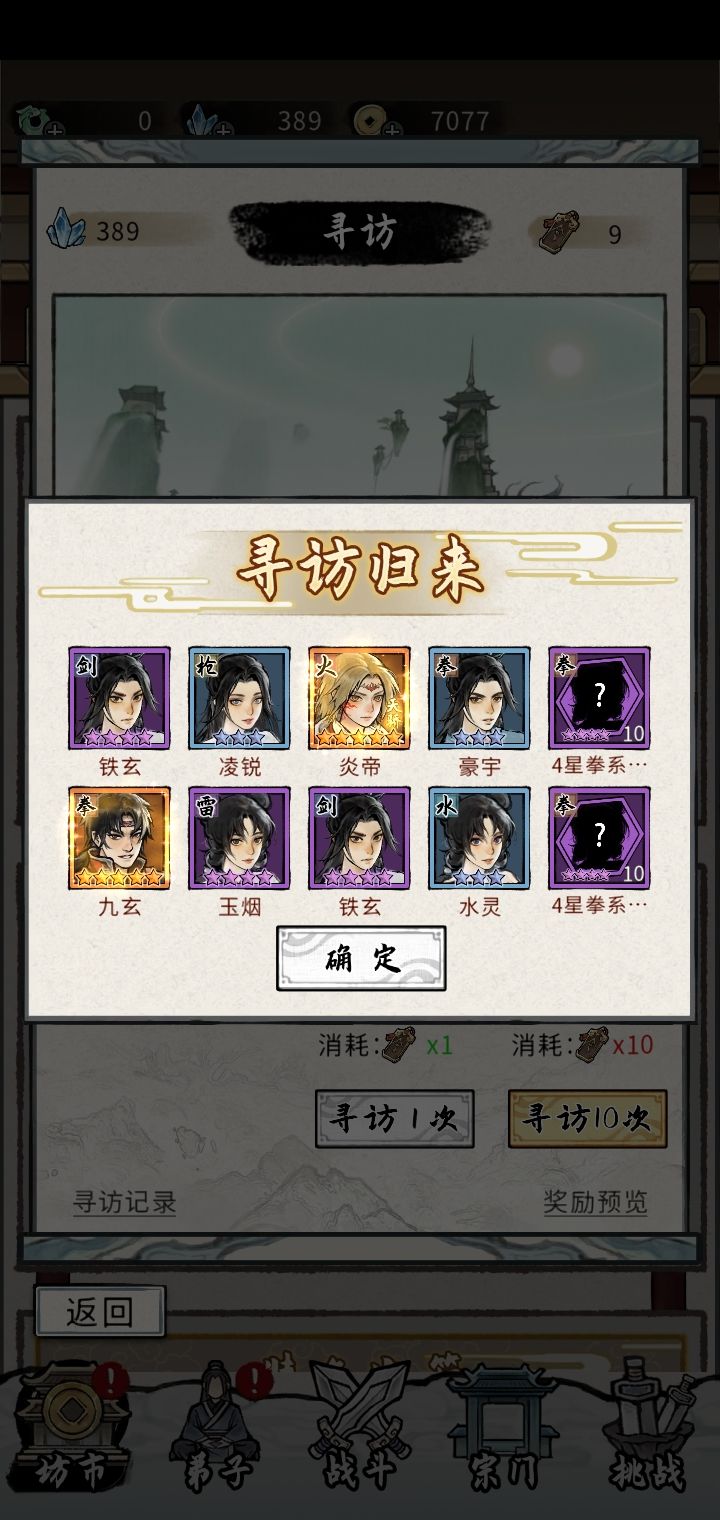Select the 水灵 water hero card
This screenshot has height=1520, width=720.
click(x=479, y=838)
